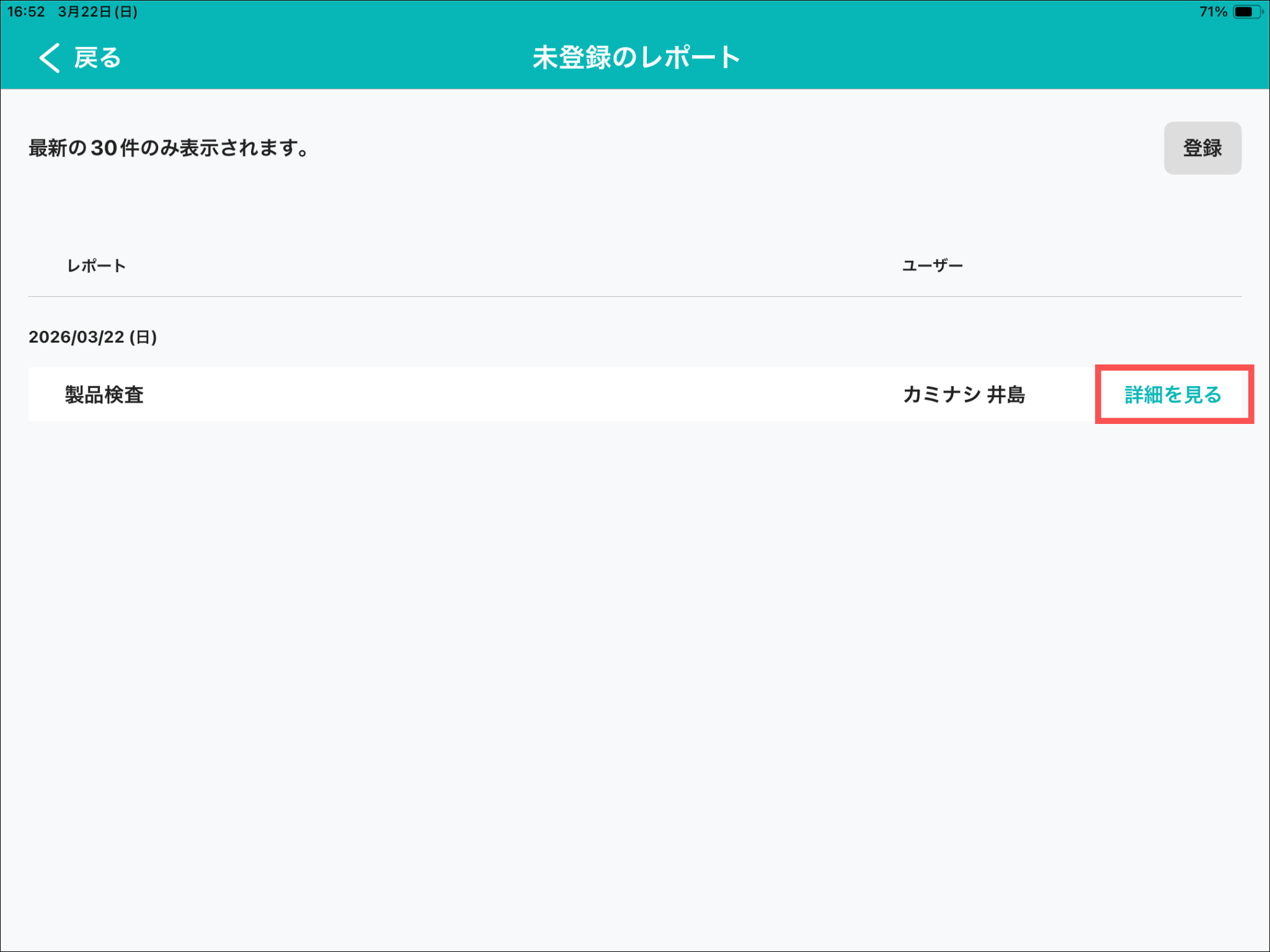Tap the 2026/03/22 (日) date group heading
The height and width of the screenshot is (952, 1270).
tap(93, 337)
